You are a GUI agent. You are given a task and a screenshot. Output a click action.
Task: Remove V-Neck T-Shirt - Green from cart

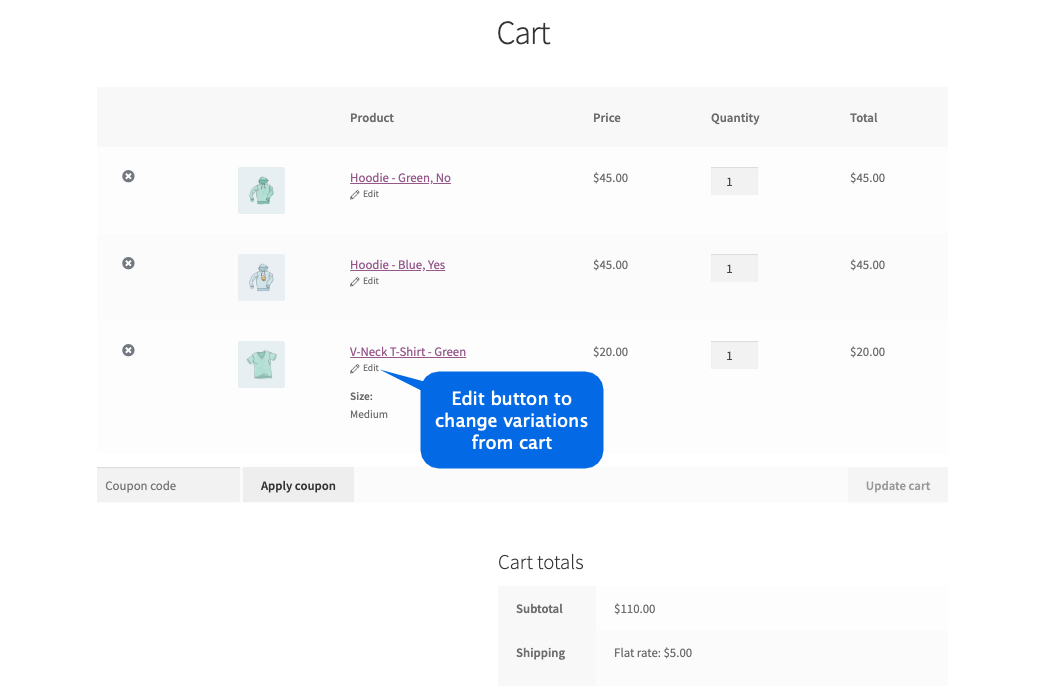[128, 350]
